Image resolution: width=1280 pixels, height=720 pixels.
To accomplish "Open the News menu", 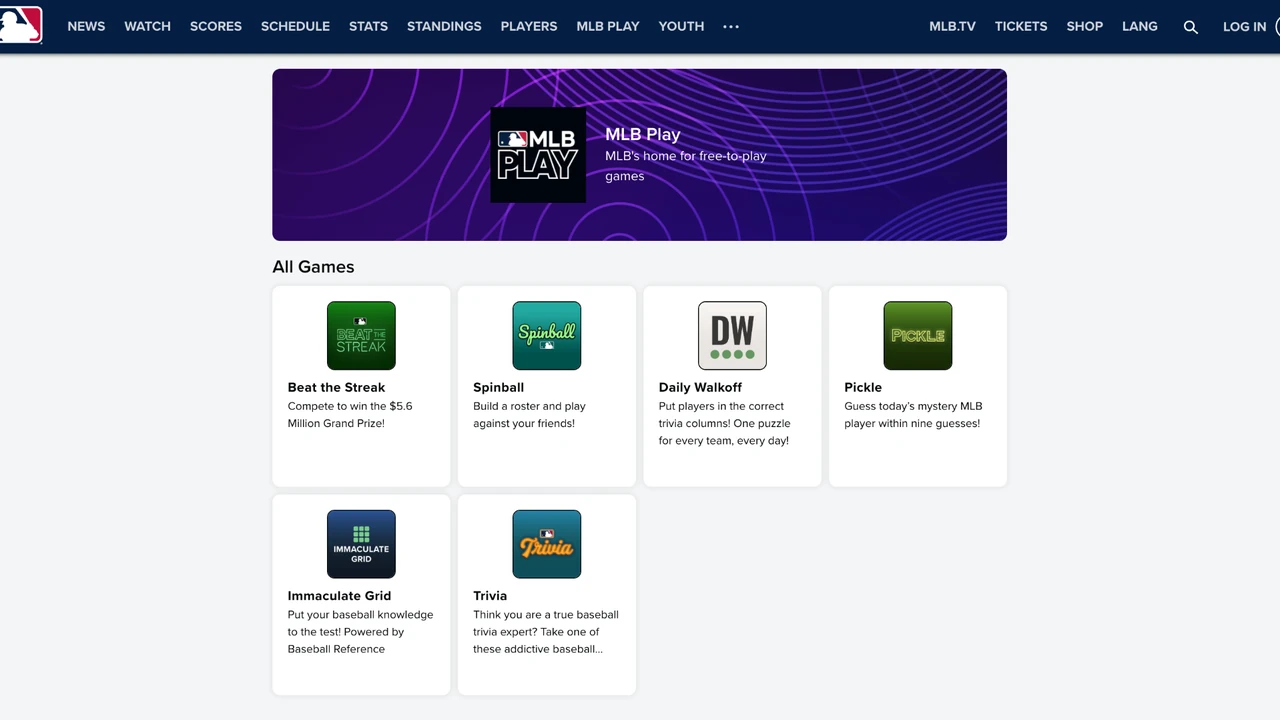I will pos(86,26).
